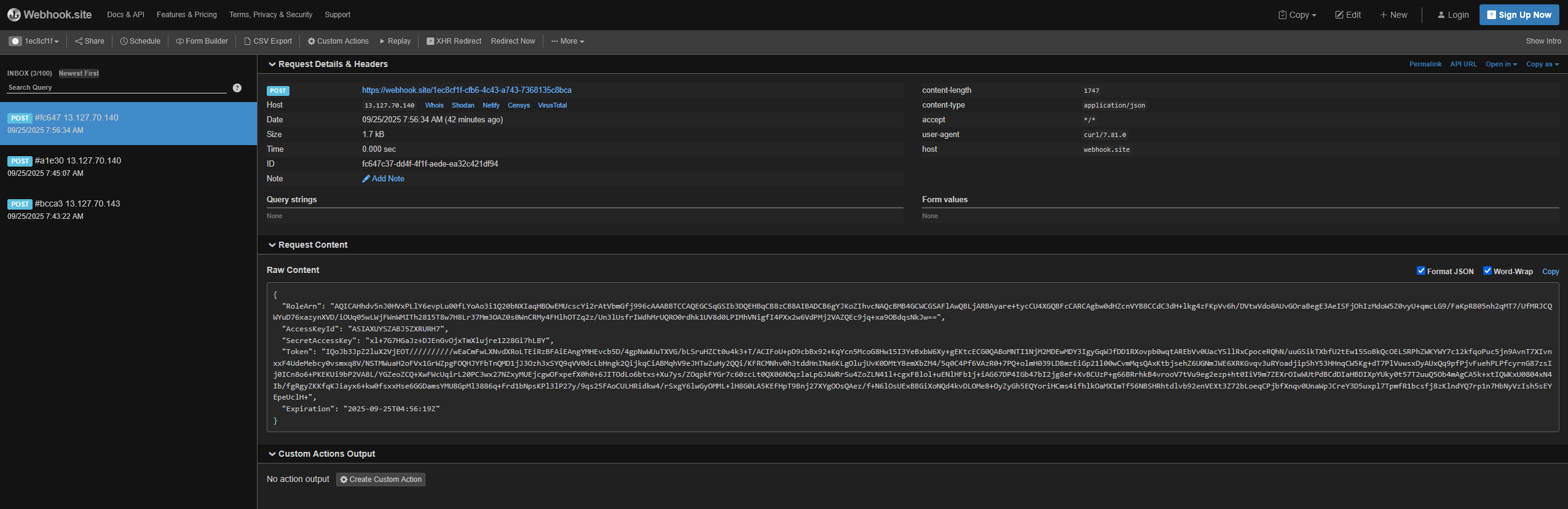Click the Sign Up Now button
The width and height of the screenshot is (1568, 509).
click(x=1518, y=15)
